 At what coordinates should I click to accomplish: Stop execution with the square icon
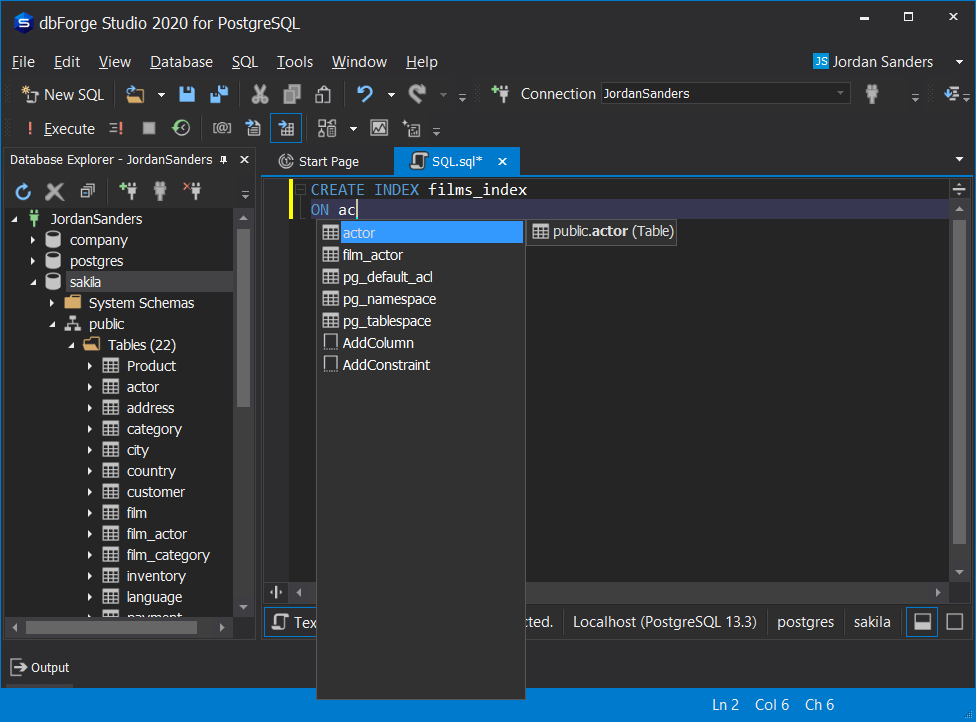click(149, 128)
